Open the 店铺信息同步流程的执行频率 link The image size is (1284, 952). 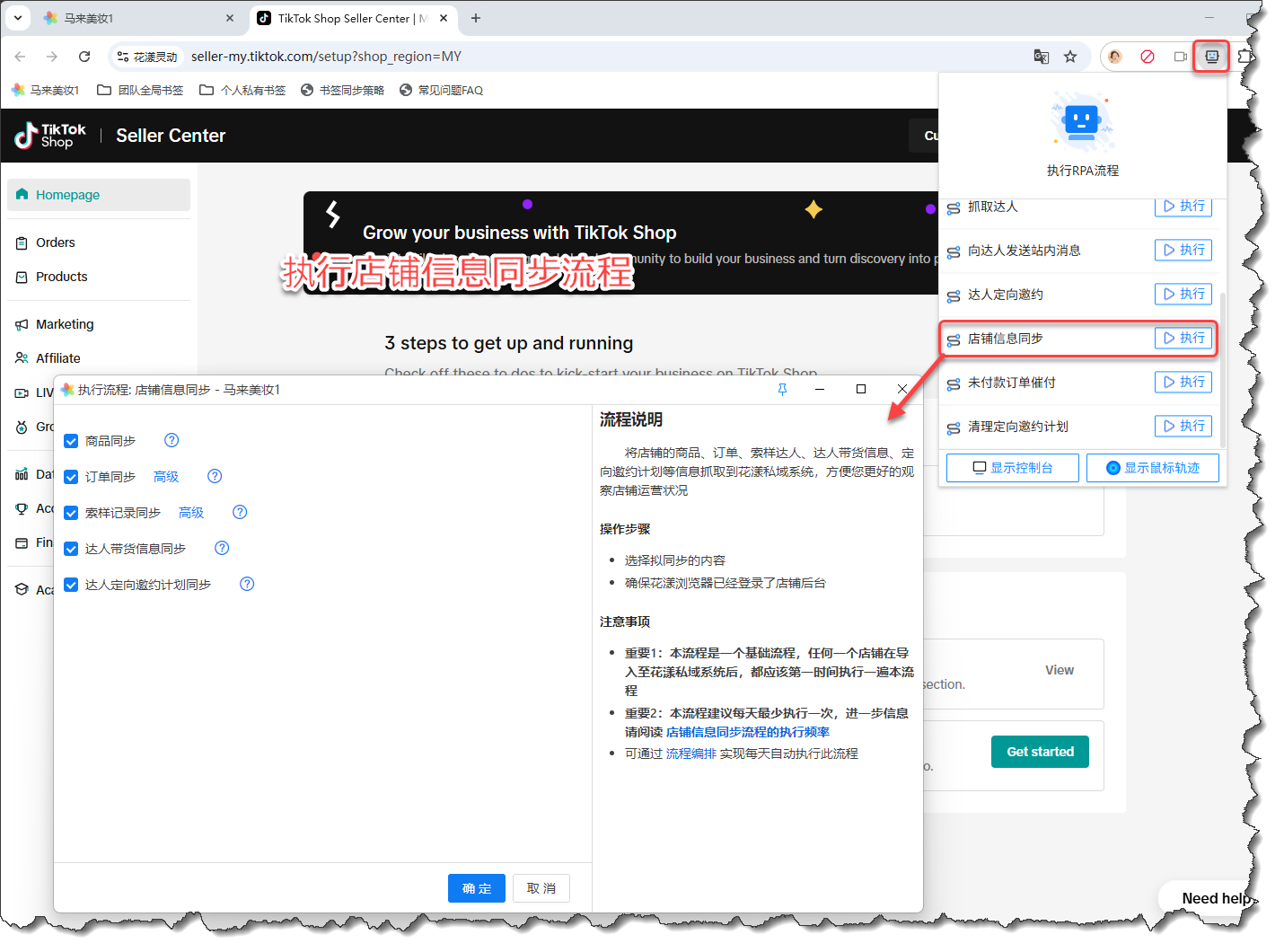coord(748,732)
